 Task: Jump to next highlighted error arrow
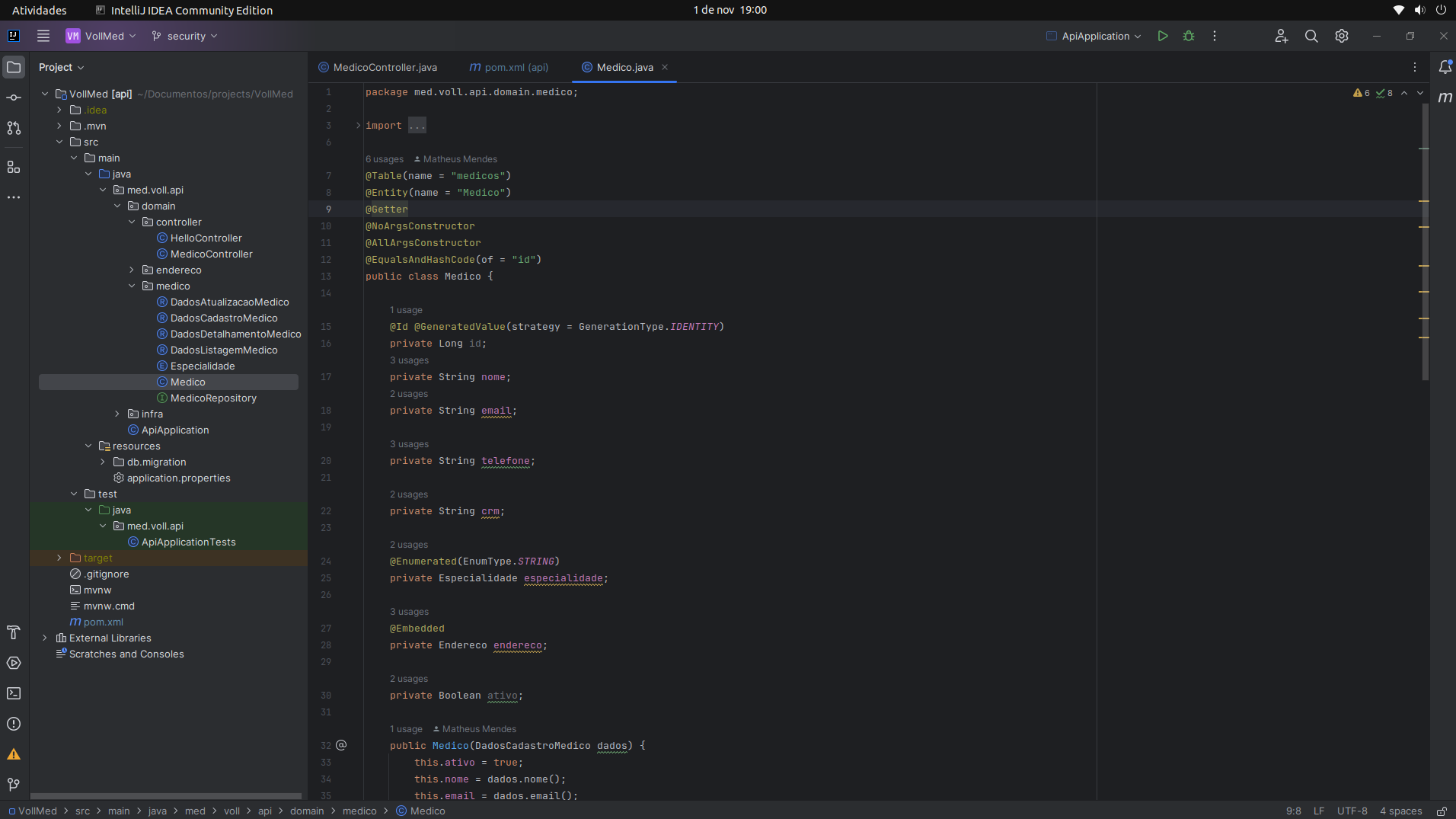(x=1420, y=93)
